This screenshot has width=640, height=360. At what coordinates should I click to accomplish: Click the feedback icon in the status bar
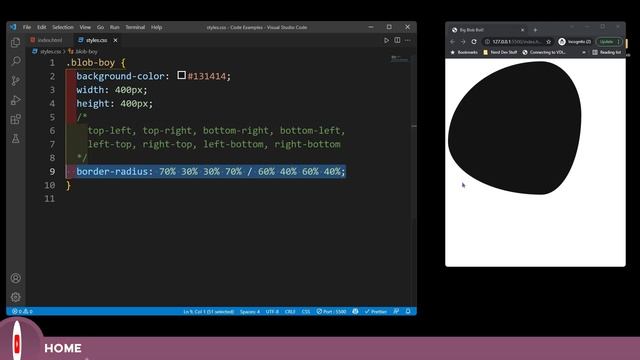click(396, 311)
